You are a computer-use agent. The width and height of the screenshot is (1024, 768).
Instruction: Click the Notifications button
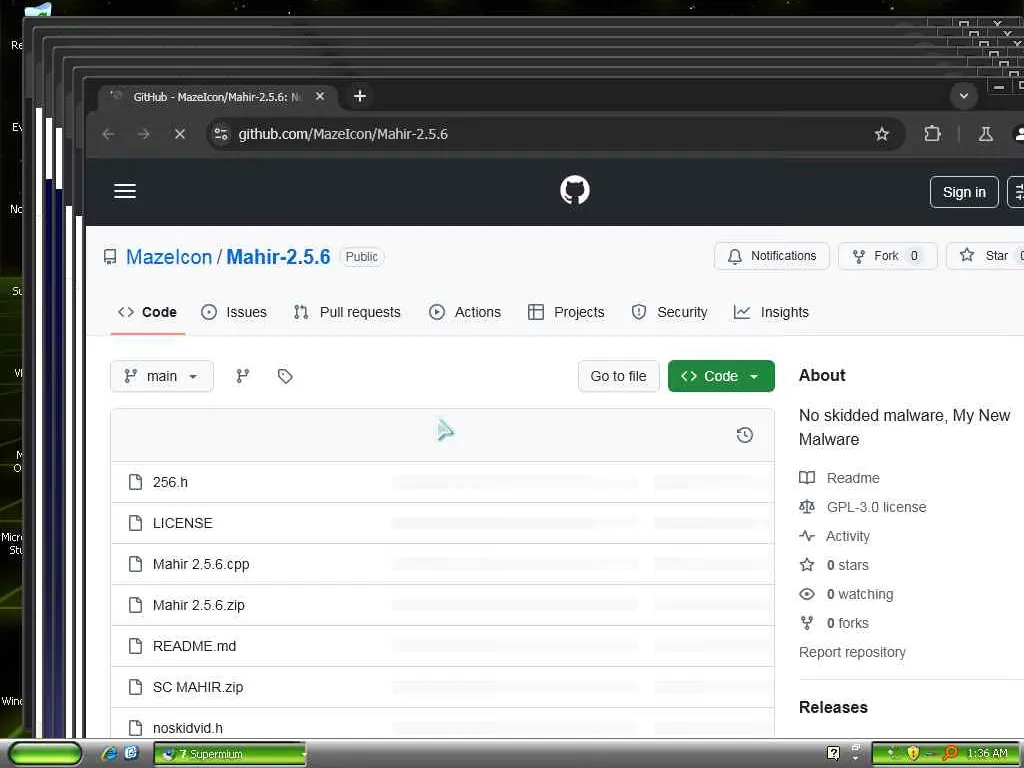click(771, 256)
